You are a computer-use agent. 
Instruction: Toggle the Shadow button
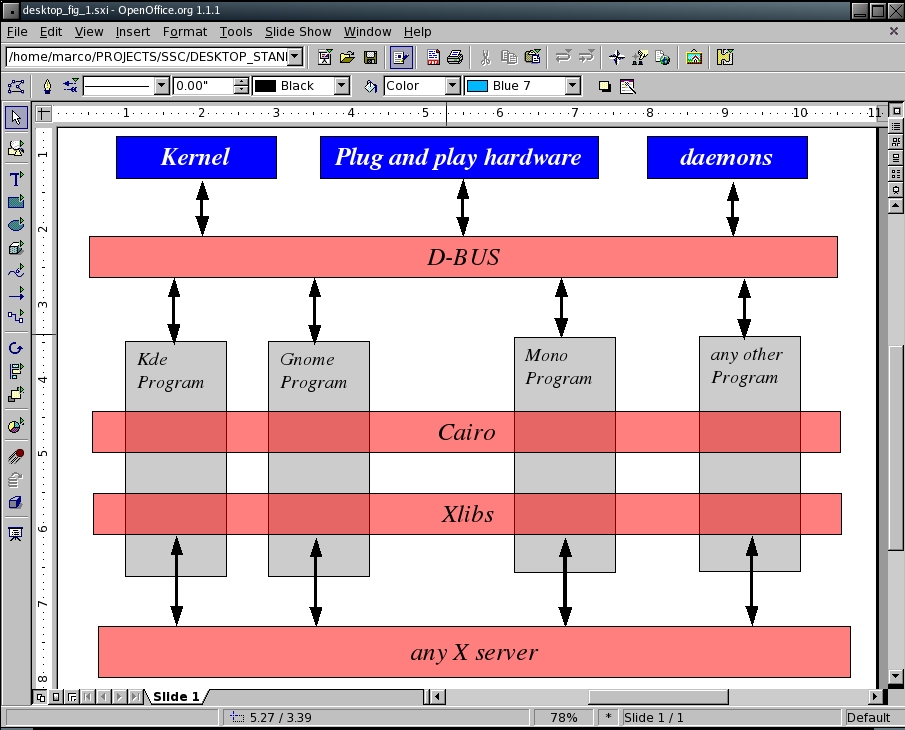604,86
